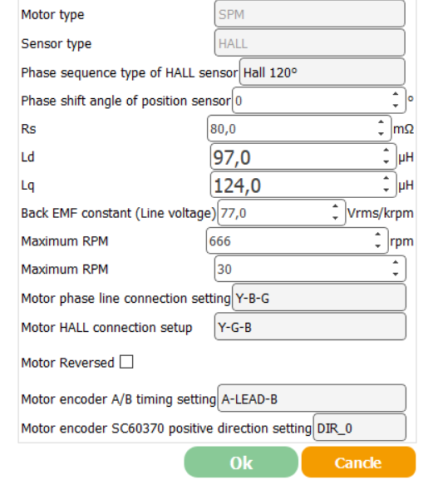Screen dimensions: 448x500
Task: Open Motor phase line connection Y-B-G dropdown
Action: point(319,298)
